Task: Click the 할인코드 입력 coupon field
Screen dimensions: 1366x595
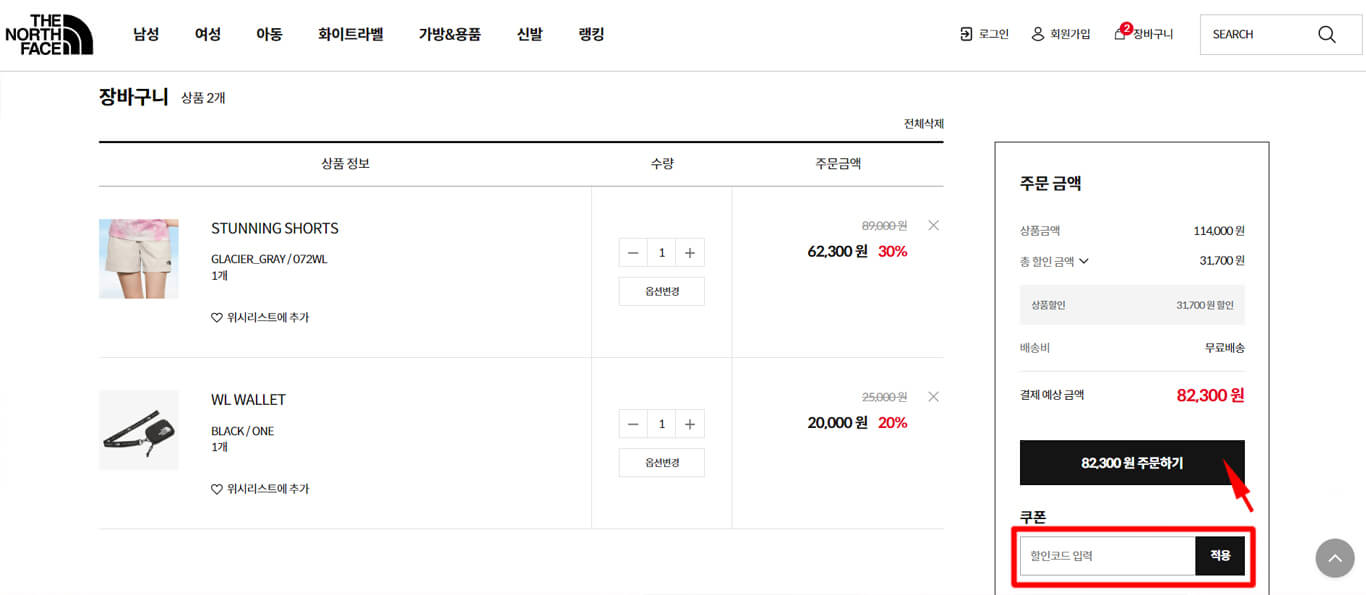Action: coord(1107,556)
